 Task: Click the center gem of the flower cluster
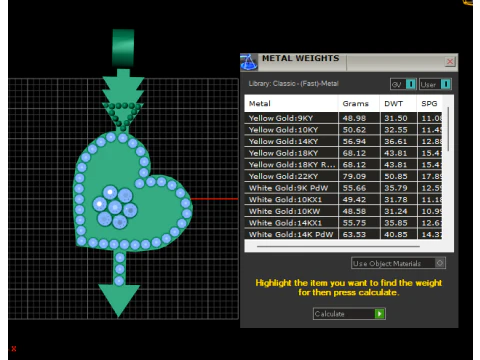115,207
